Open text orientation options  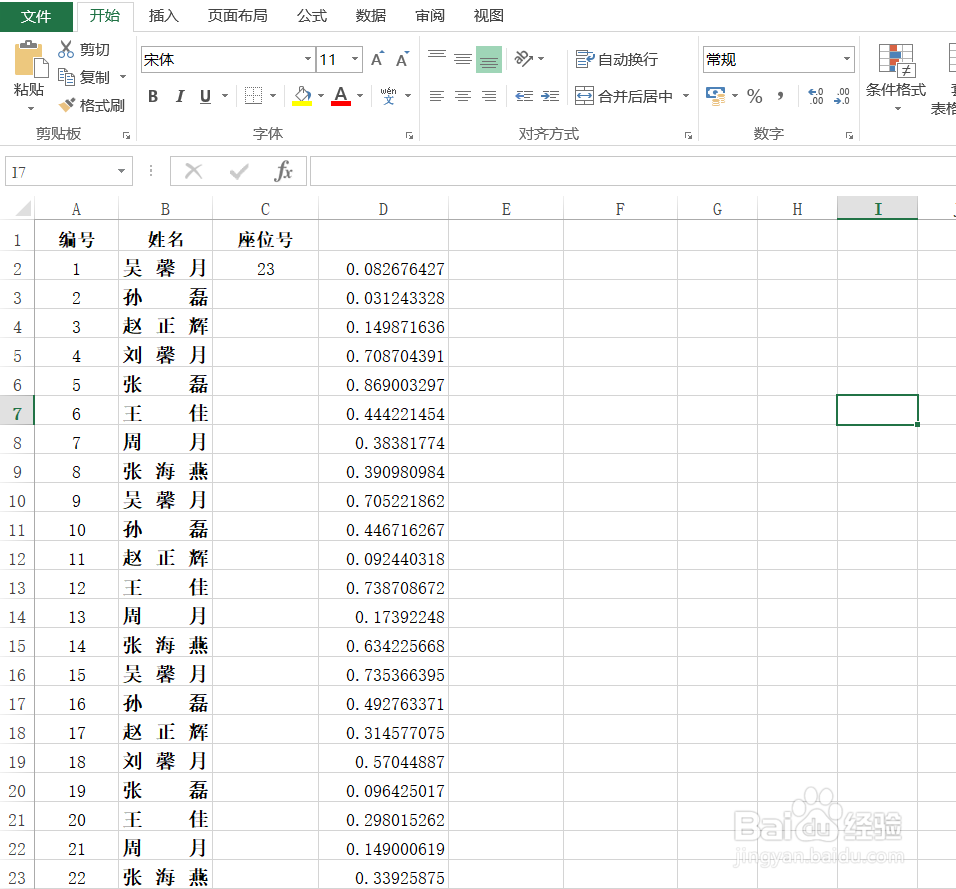point(524,59)
